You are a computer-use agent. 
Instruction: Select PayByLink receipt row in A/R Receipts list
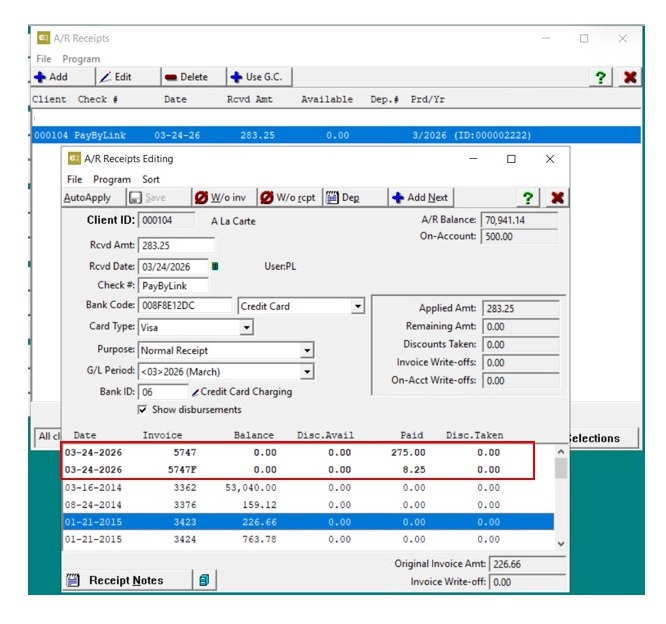tap(336, 136)
